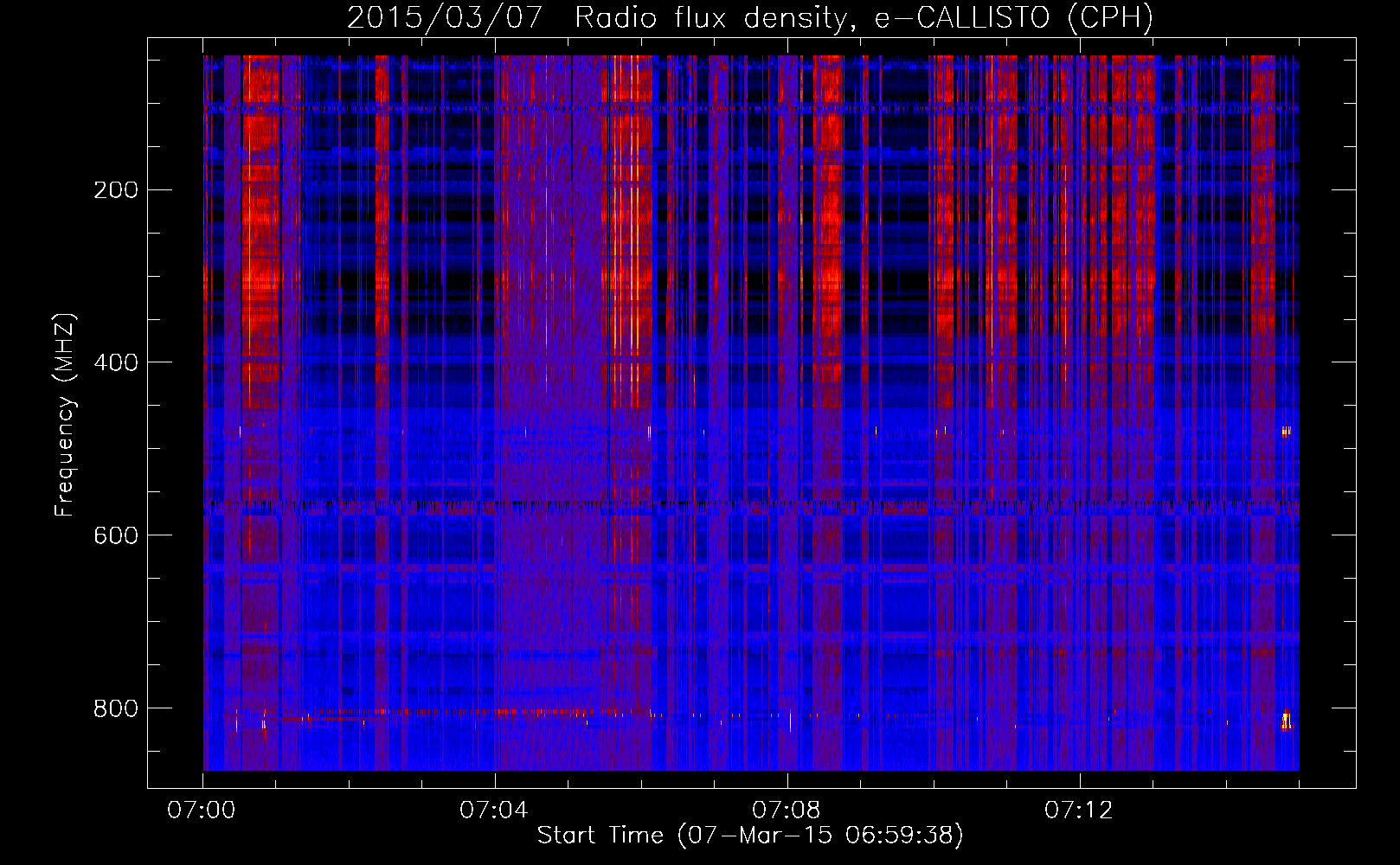This screenshot has width=1400, height=865.
Task: Click the plot title "2015/03/07 Radio flux density, e-CALLISTO (CPH)"
Action: (750, 17)
